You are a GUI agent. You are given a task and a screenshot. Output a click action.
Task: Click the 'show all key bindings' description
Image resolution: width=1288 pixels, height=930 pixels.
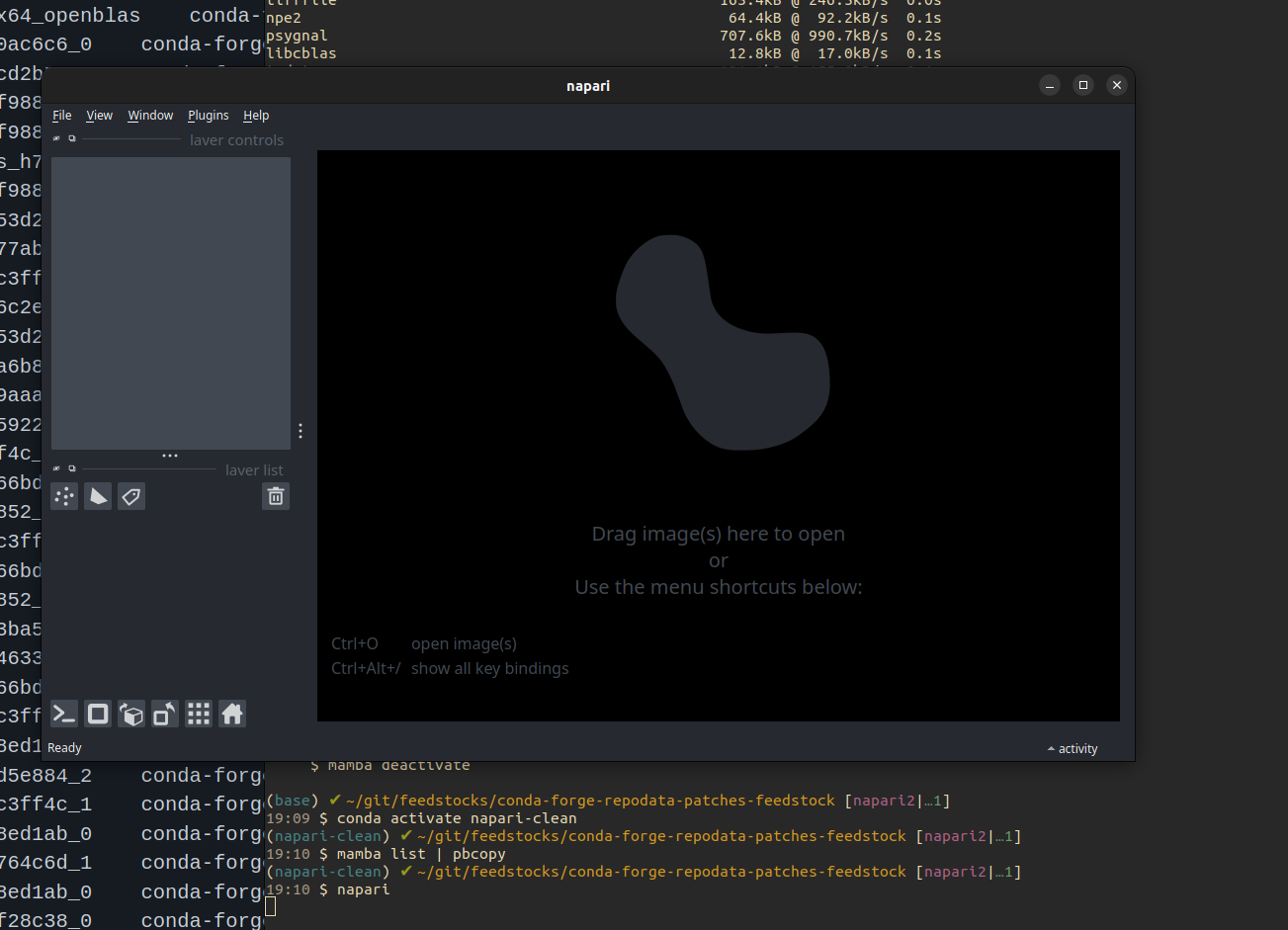[490, 668]
